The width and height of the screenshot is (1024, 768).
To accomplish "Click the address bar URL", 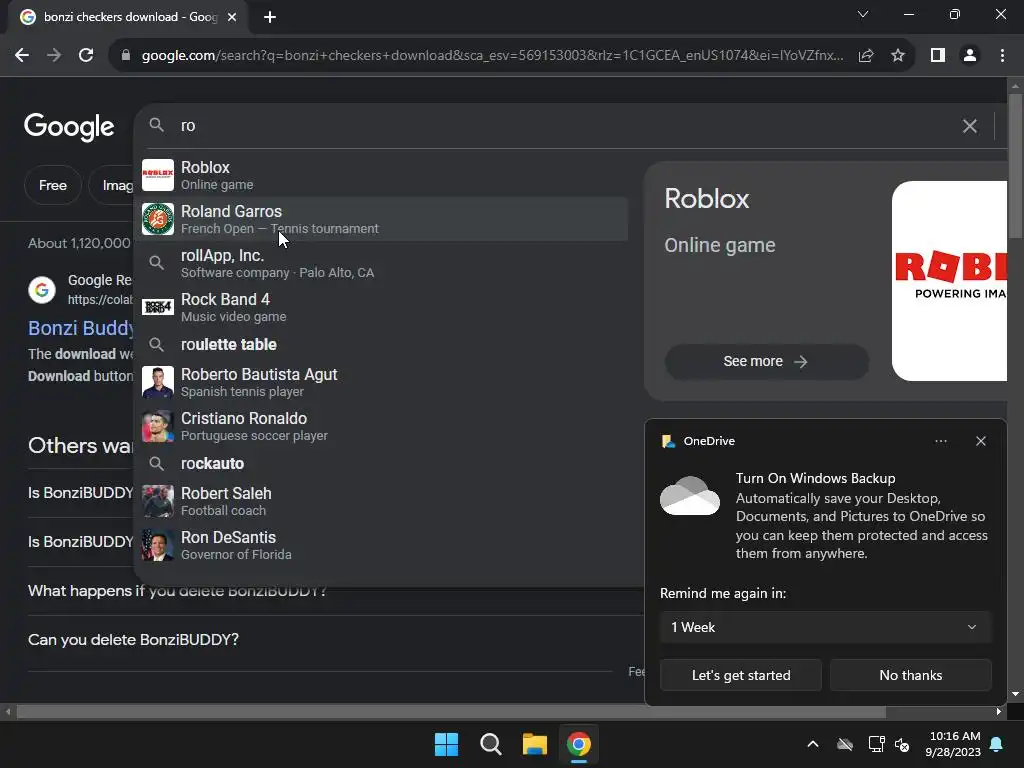I will coord(492,56).
